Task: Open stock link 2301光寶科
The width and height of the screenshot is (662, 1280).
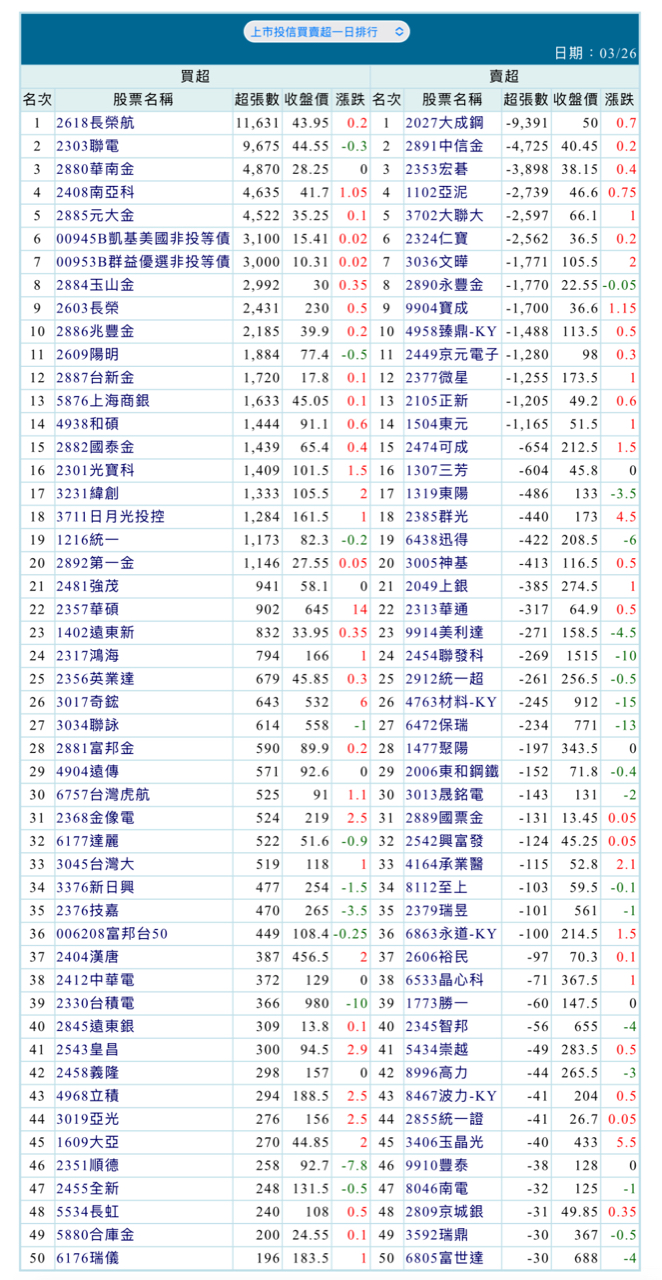Action: click(94, 470)
